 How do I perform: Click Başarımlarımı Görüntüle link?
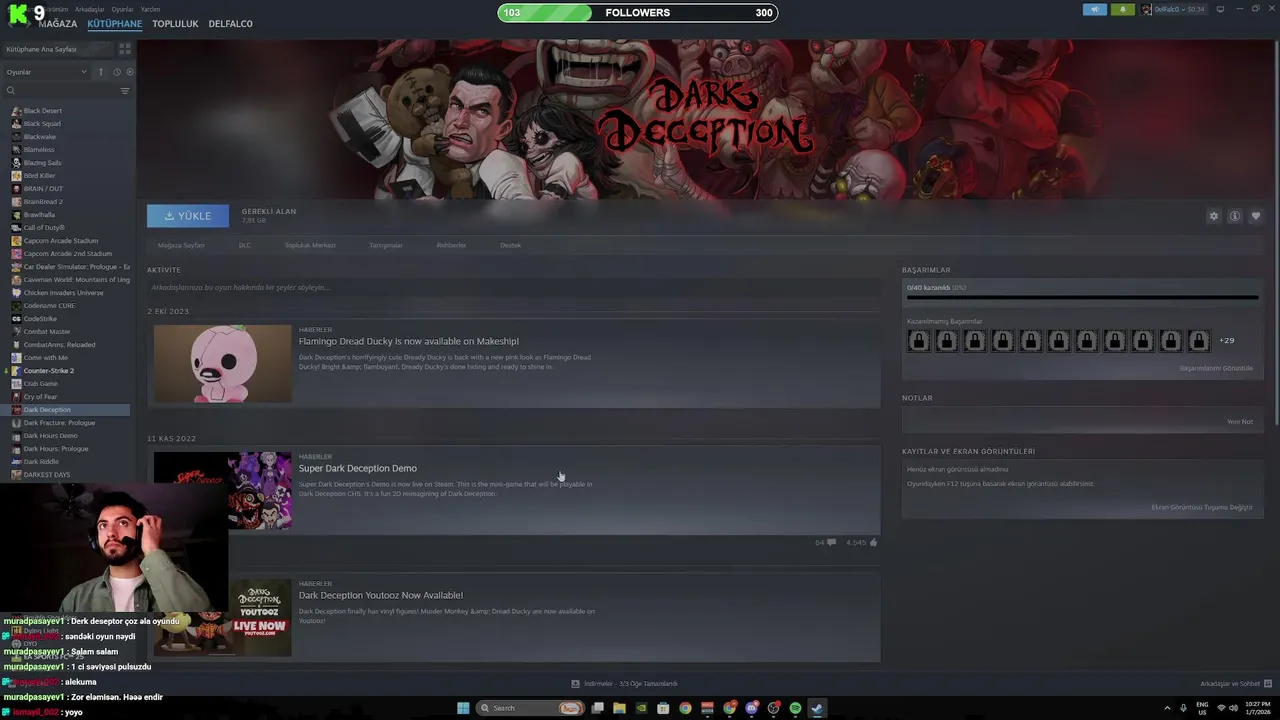1216,368
